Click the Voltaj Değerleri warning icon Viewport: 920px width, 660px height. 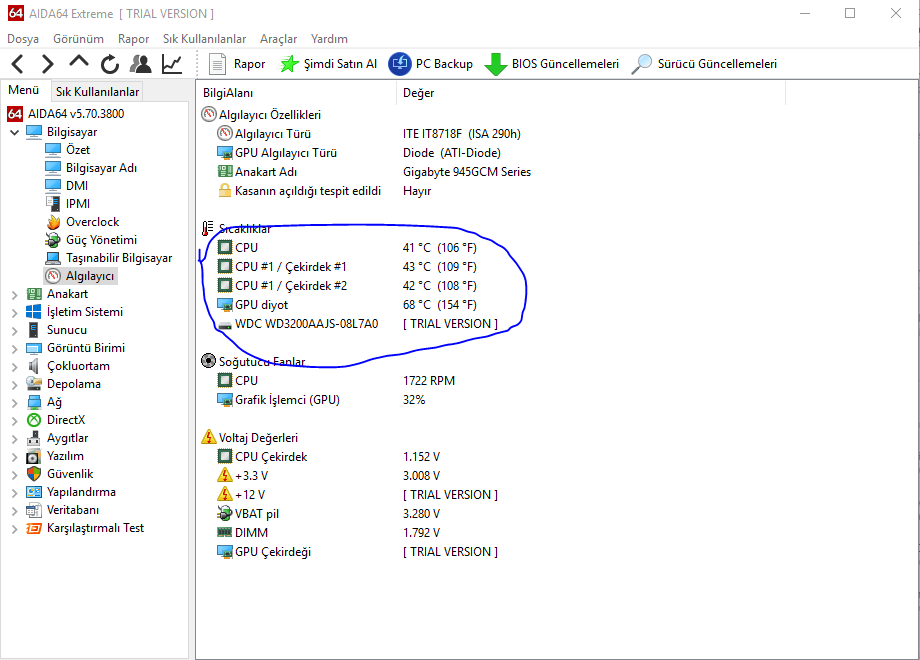point(209,438)
